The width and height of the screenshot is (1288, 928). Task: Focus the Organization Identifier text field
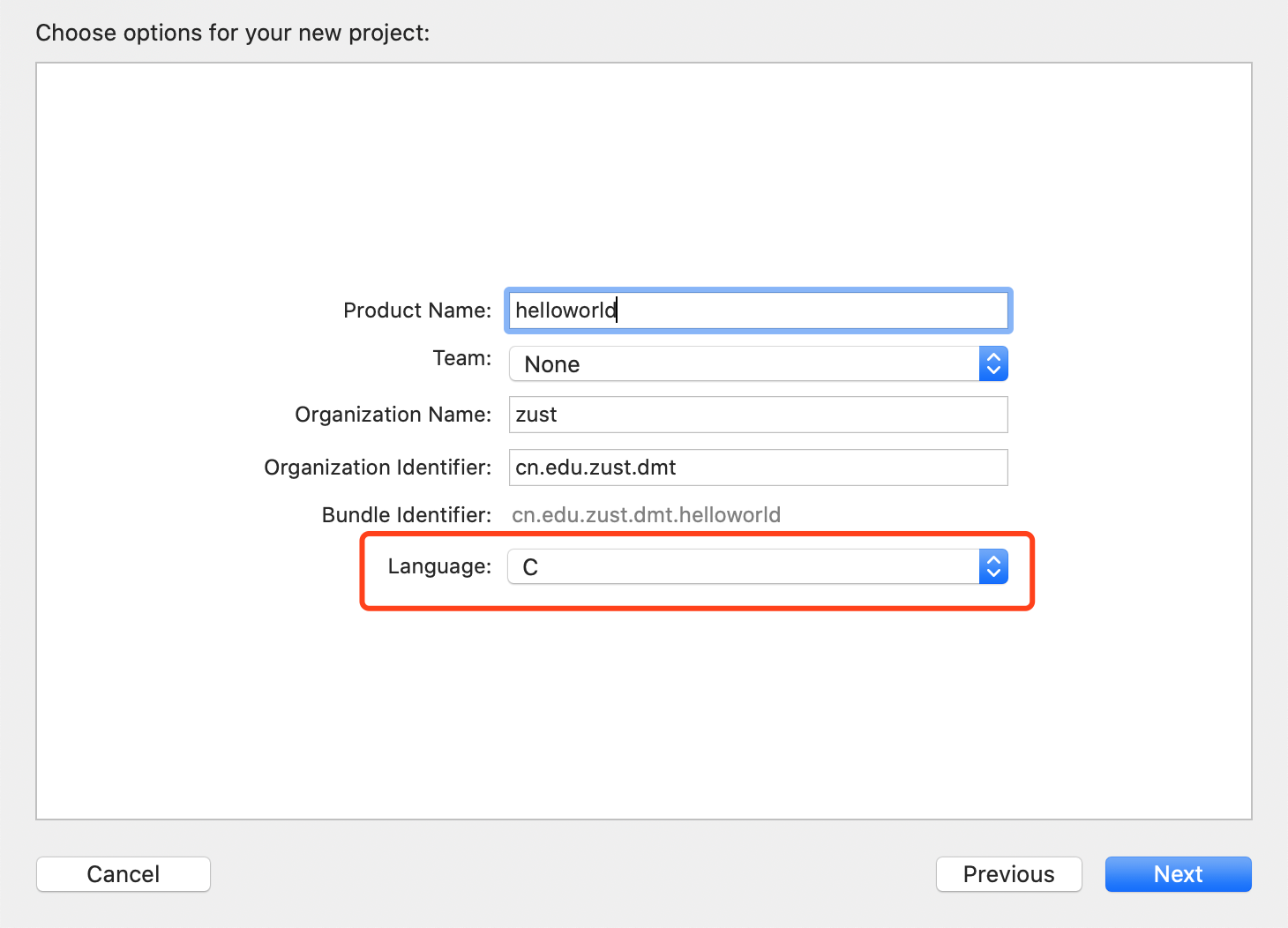pyautogui.click(x=757, y=468)
